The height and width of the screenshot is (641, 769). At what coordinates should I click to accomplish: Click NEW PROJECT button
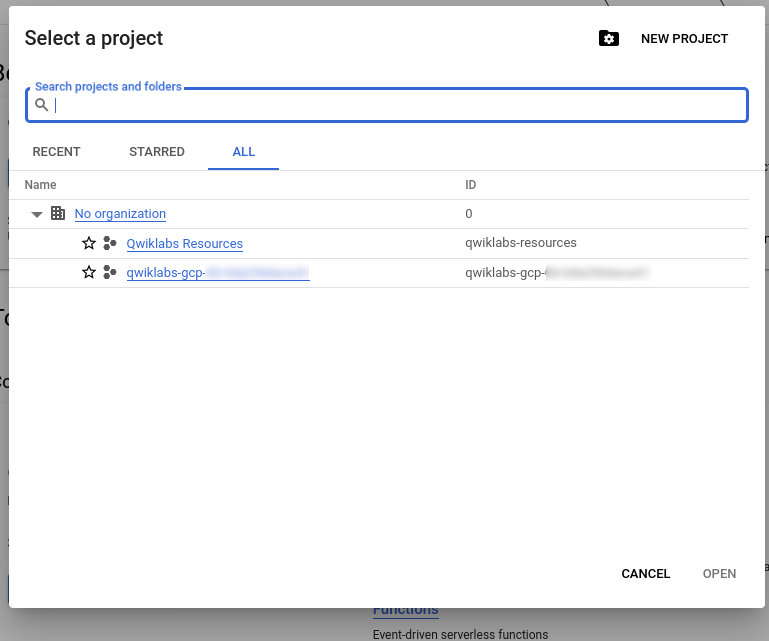click(684, 39)
